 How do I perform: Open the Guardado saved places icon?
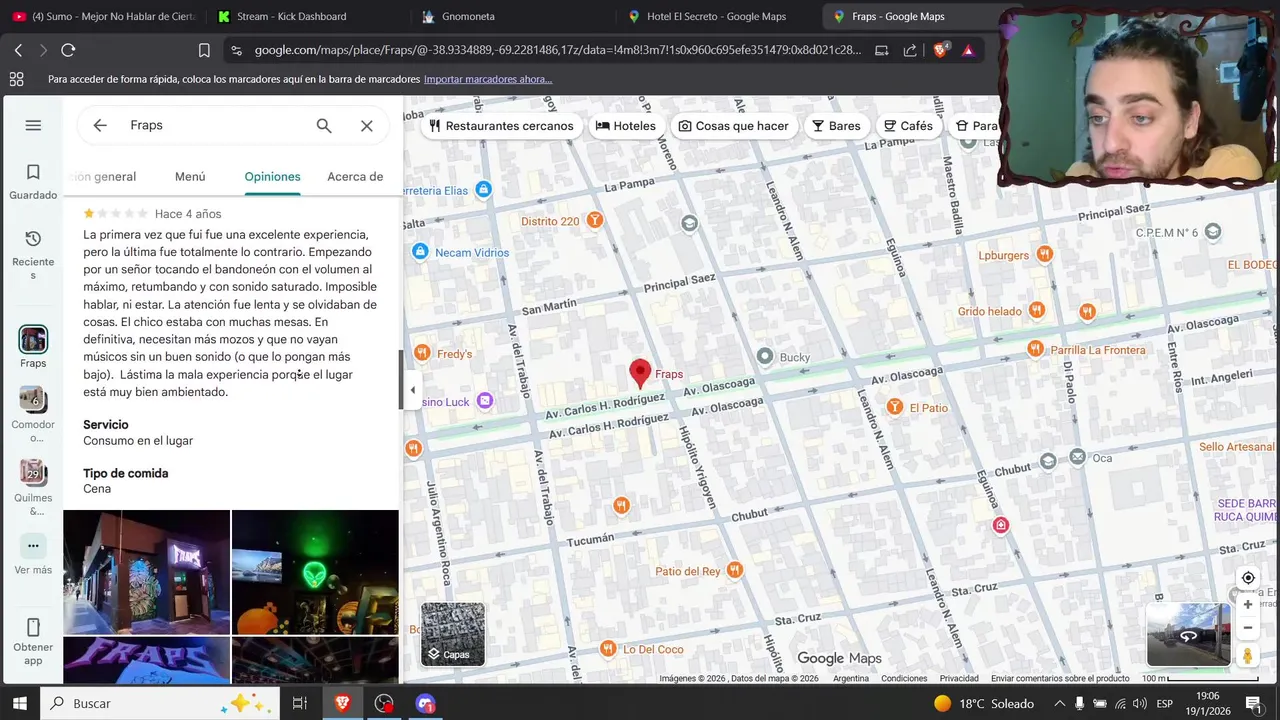33,172
